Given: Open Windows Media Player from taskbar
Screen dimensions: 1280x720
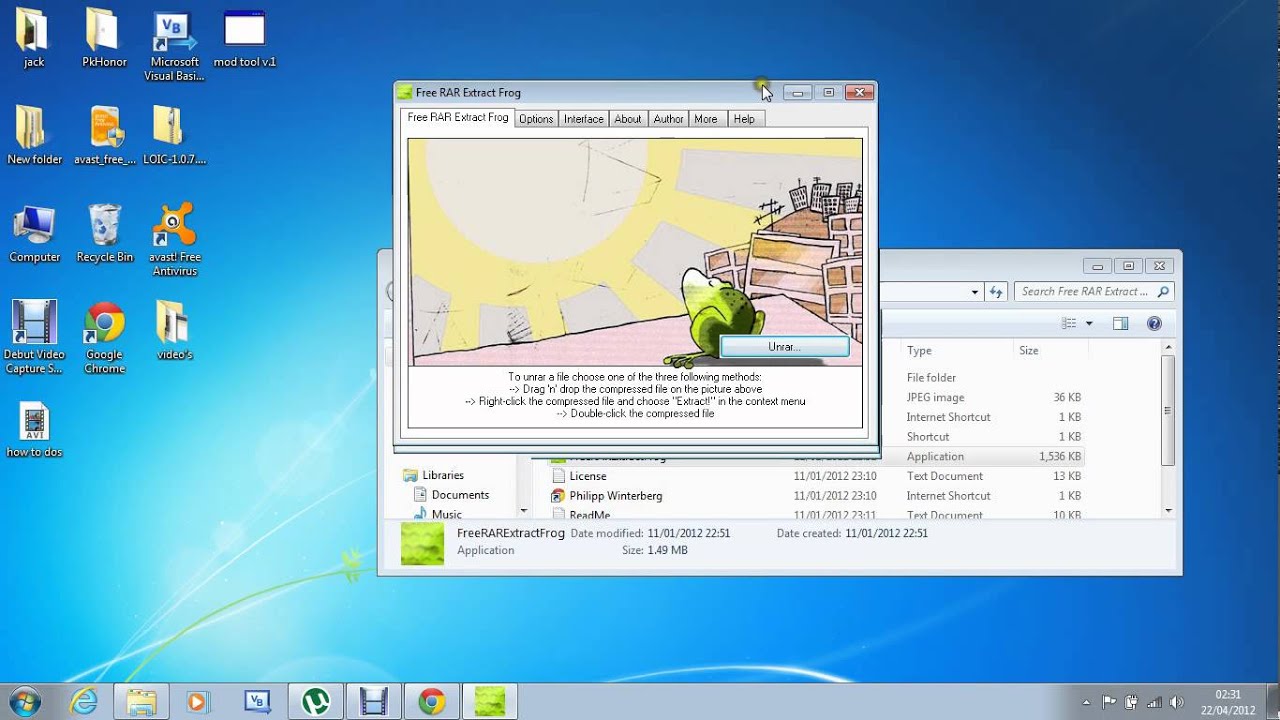Looking at the screenshot, I should [197, 702].
